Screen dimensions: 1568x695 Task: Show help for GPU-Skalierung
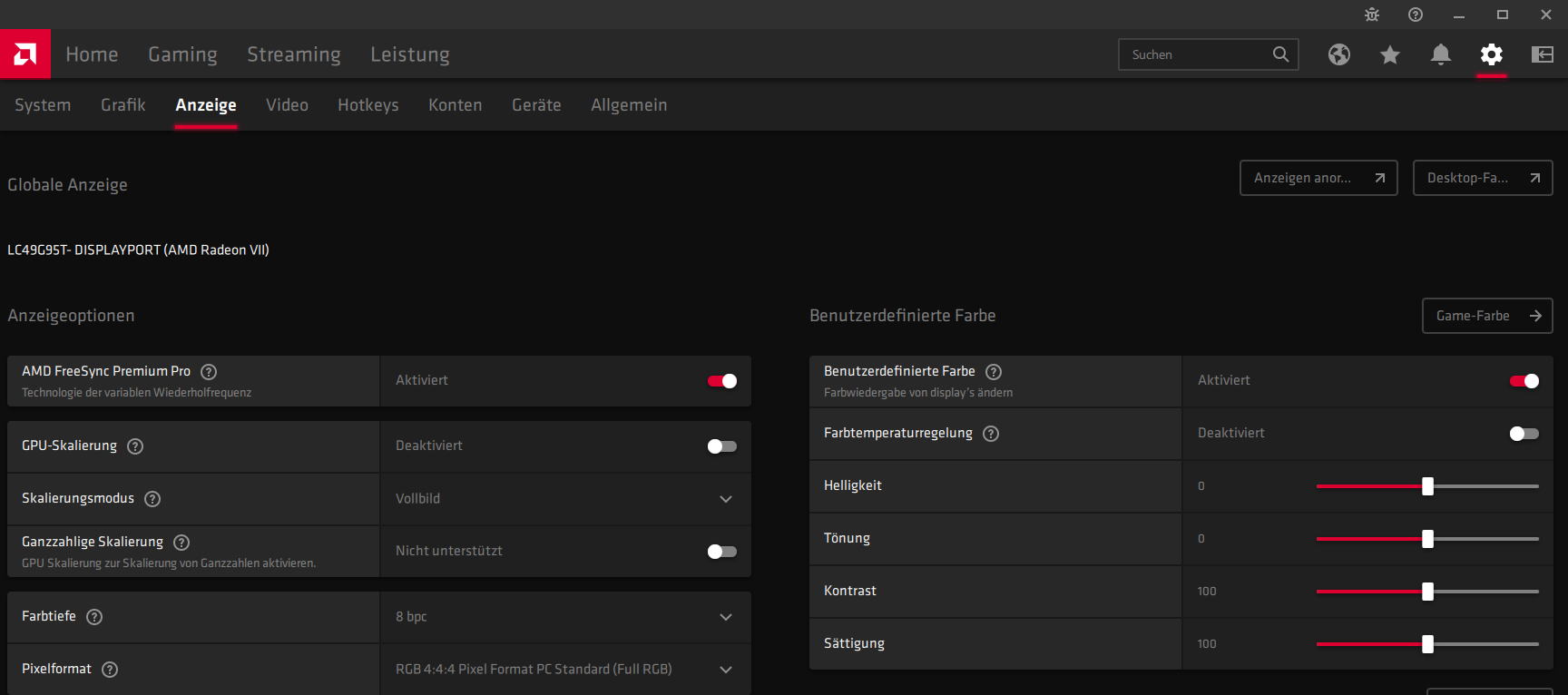click(135, 445)
